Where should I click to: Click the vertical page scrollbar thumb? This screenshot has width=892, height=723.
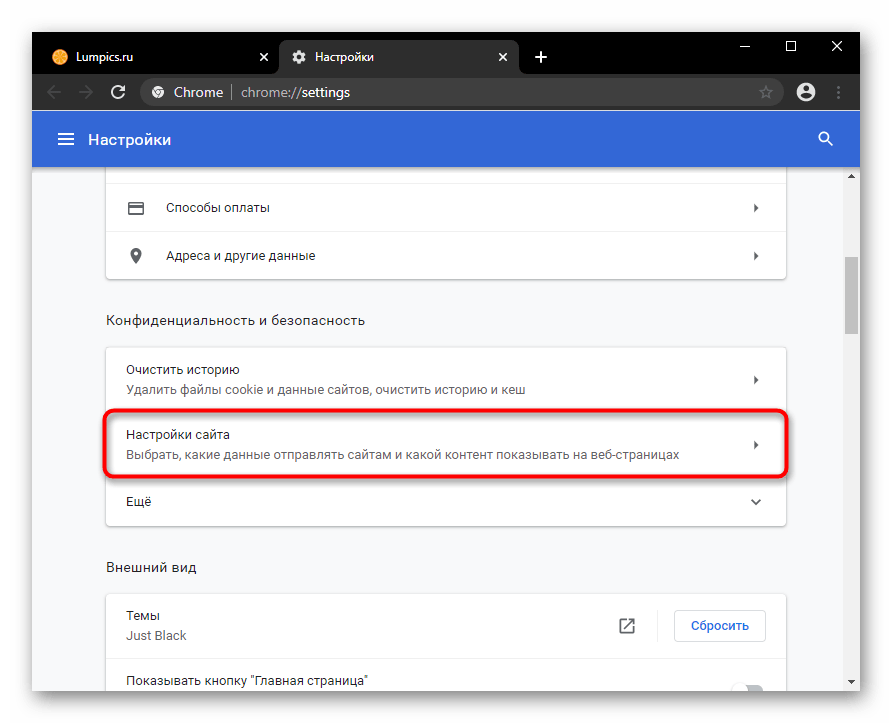851,295
